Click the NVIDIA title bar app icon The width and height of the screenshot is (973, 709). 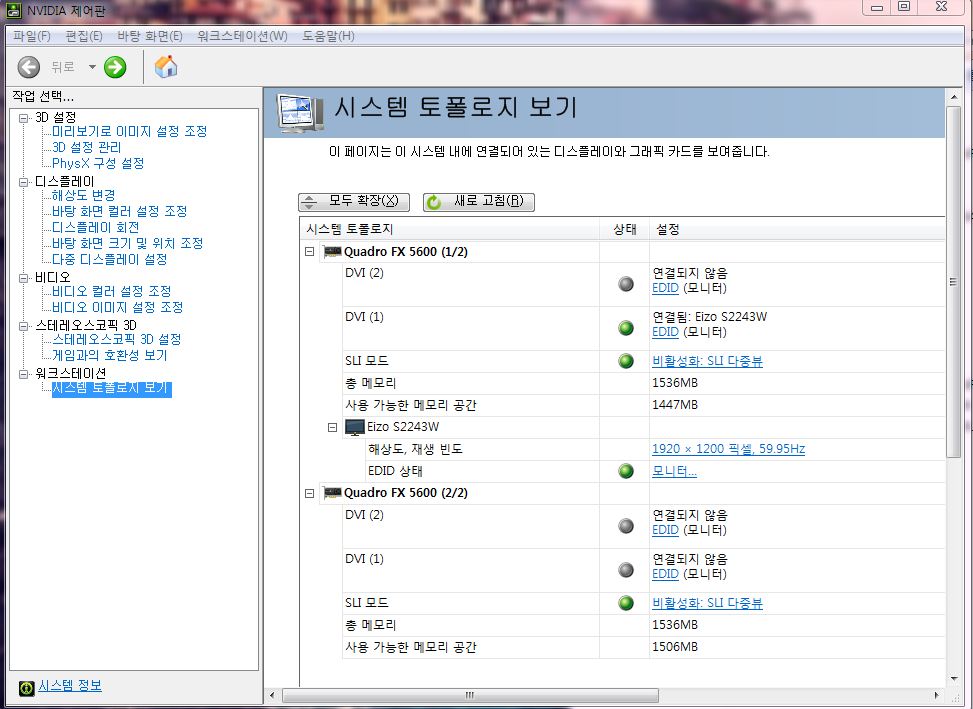13,9
